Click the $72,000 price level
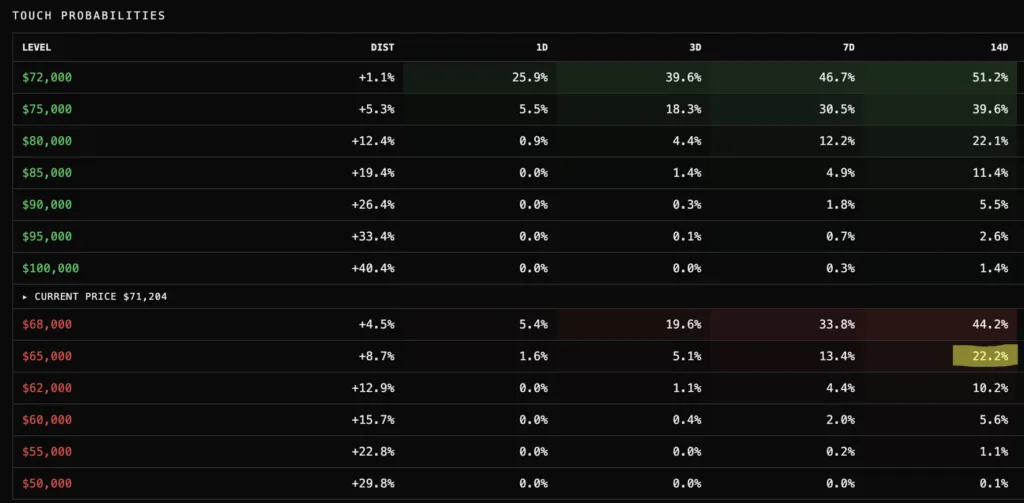This screenshot has width=1024, height=503. [x=46, y=77]
